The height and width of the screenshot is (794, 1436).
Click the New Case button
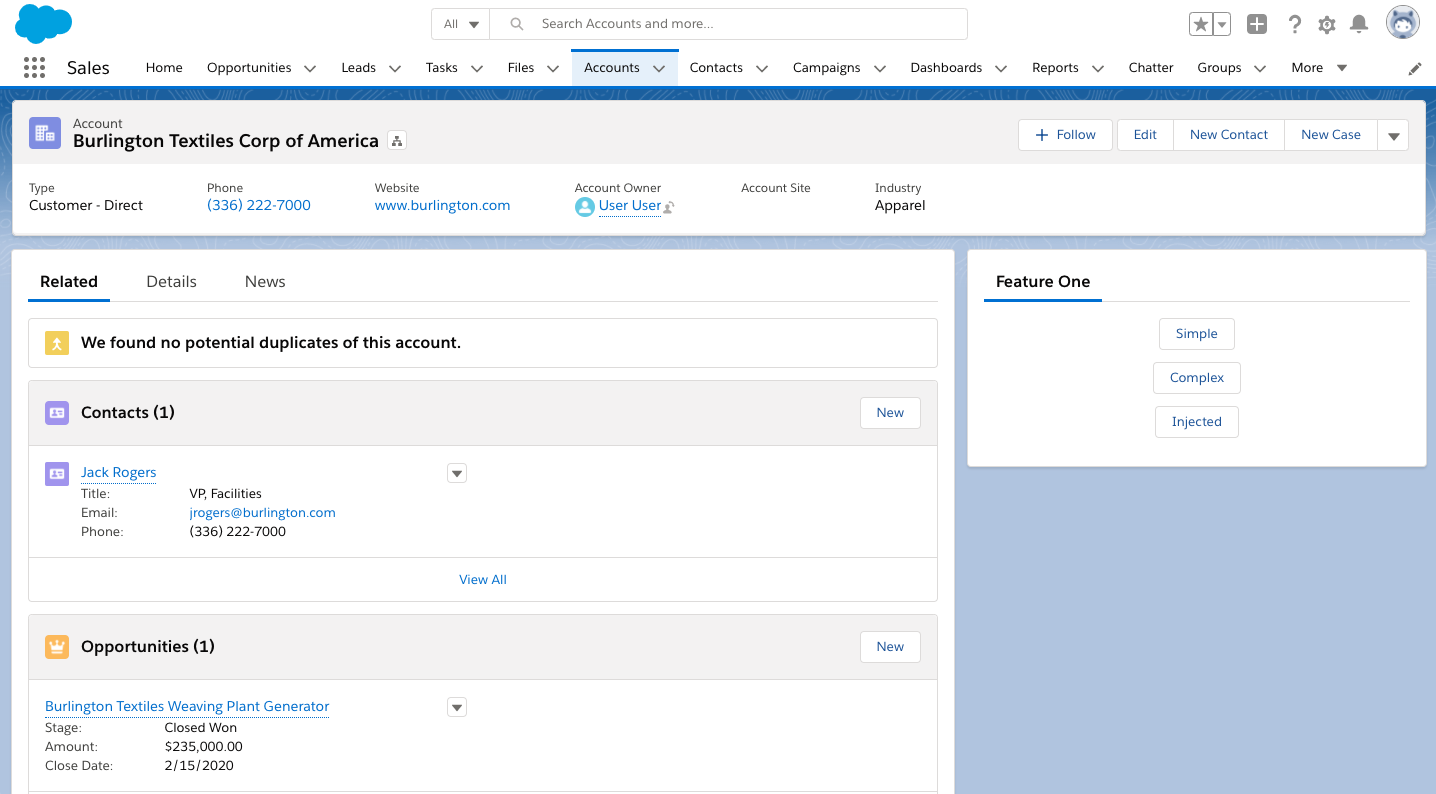click(1331, 135)
